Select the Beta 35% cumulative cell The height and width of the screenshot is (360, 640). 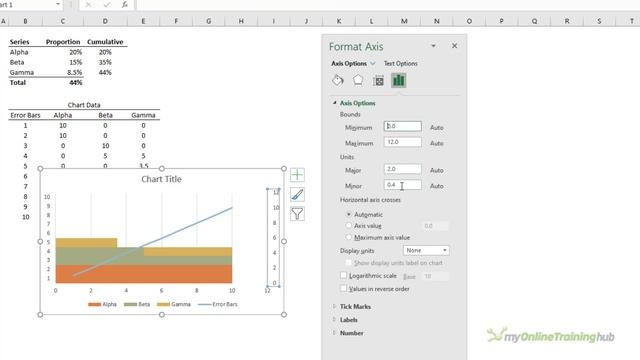105,62
